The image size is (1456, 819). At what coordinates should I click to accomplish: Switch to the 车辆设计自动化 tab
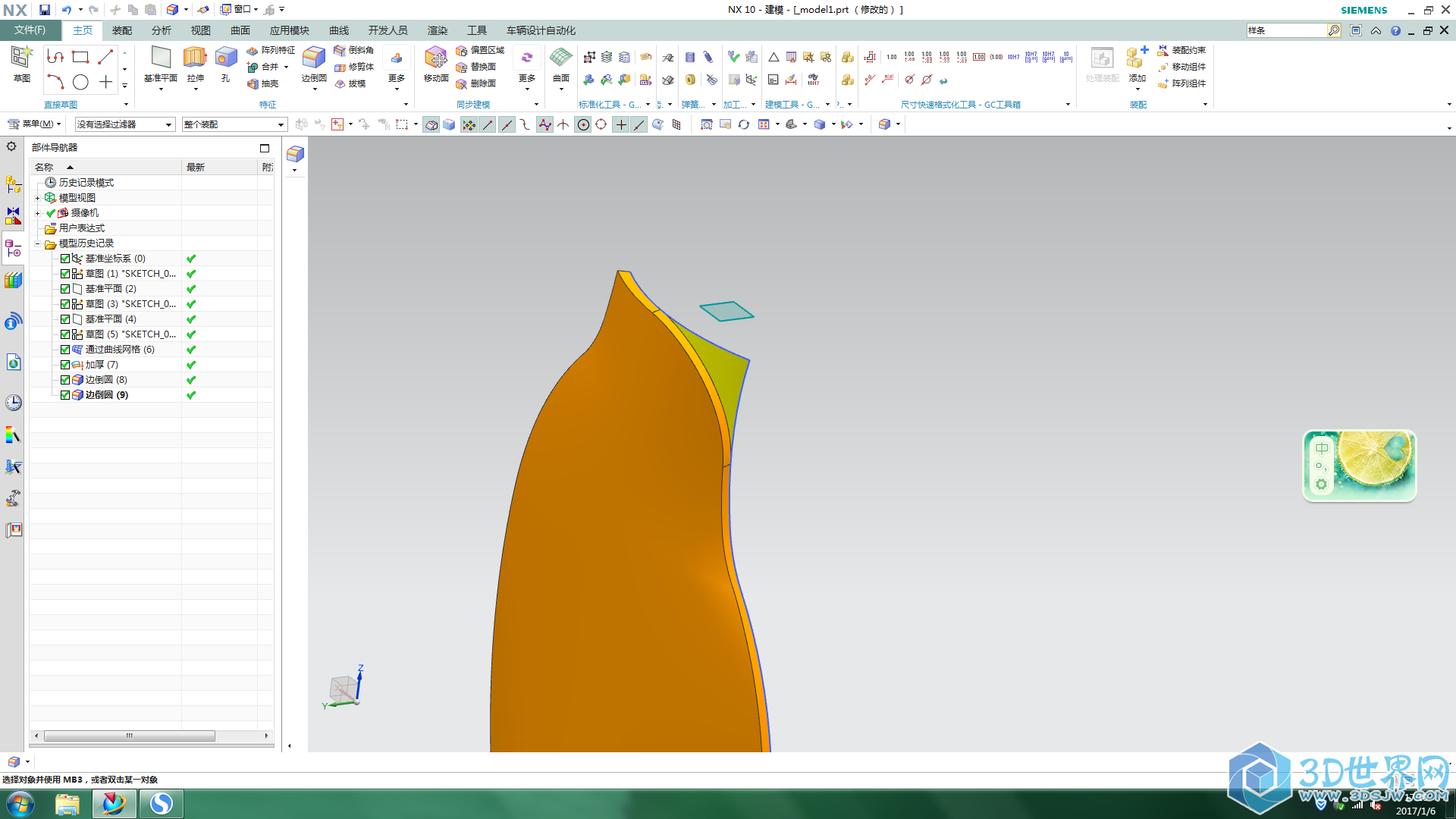(x=541, y=30)
